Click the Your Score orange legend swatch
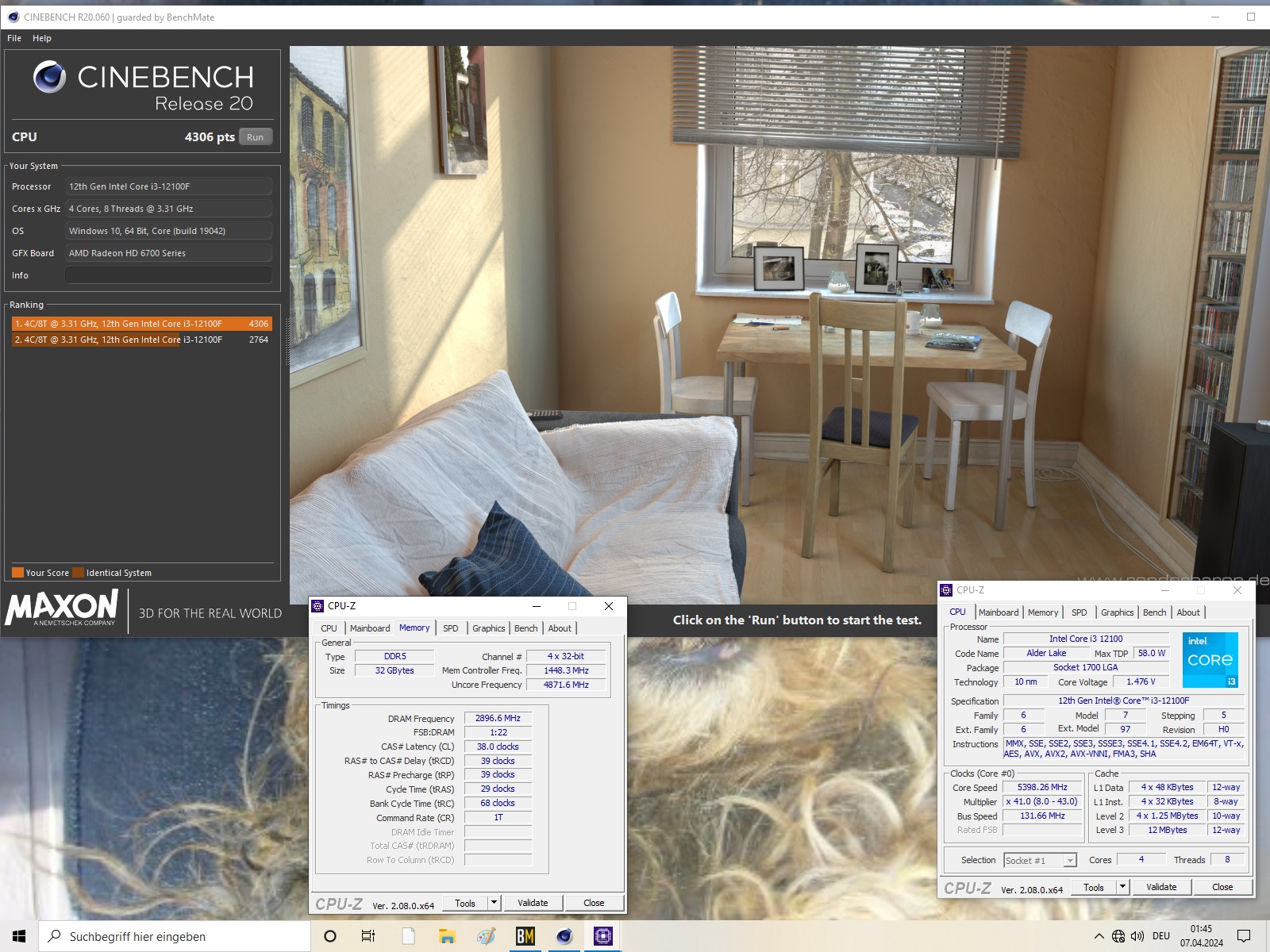1270x952 pixels. 17,572
